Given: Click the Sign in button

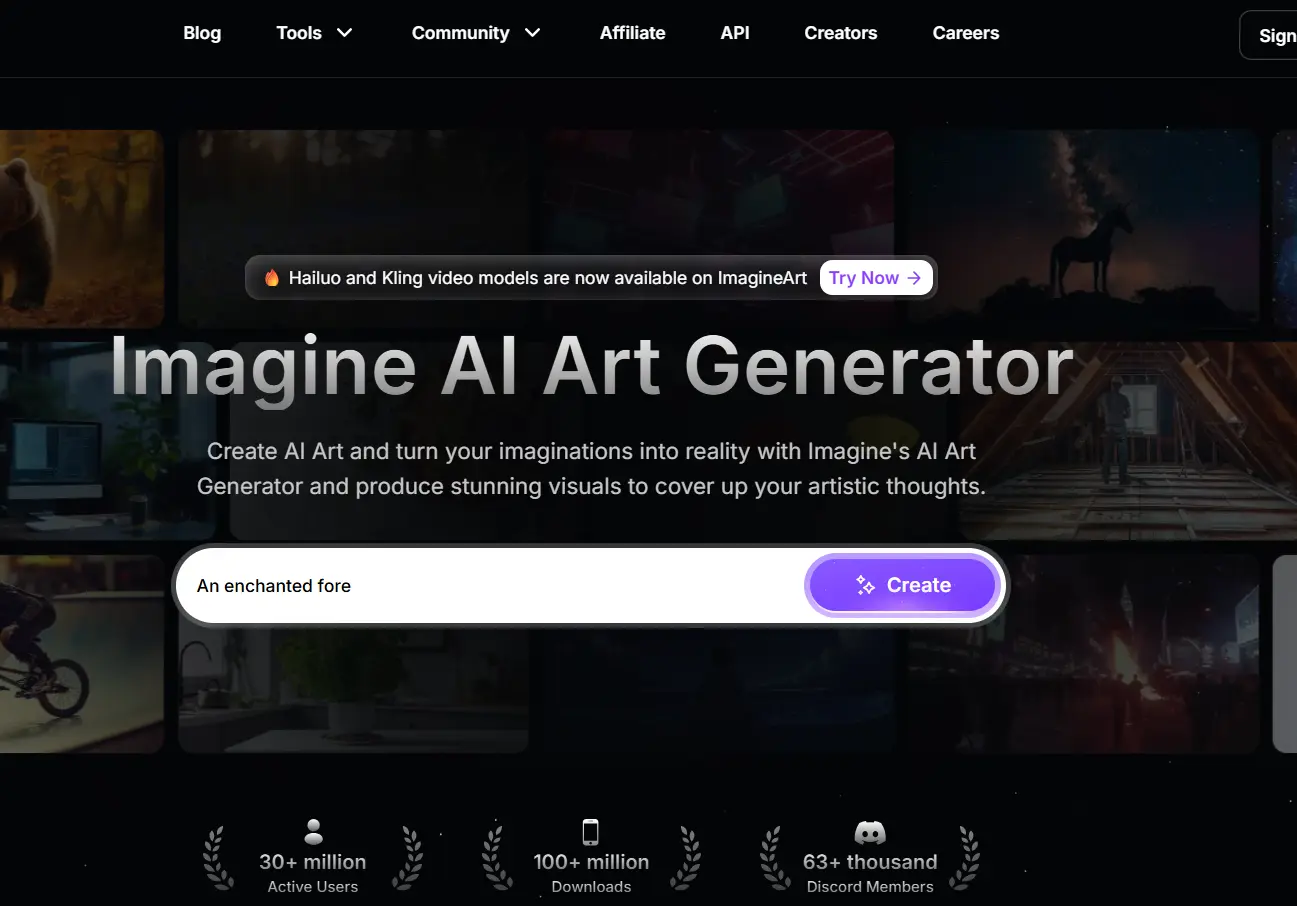Looking at the screenshot, I should pyautogui.click(x=1268, y=35).
